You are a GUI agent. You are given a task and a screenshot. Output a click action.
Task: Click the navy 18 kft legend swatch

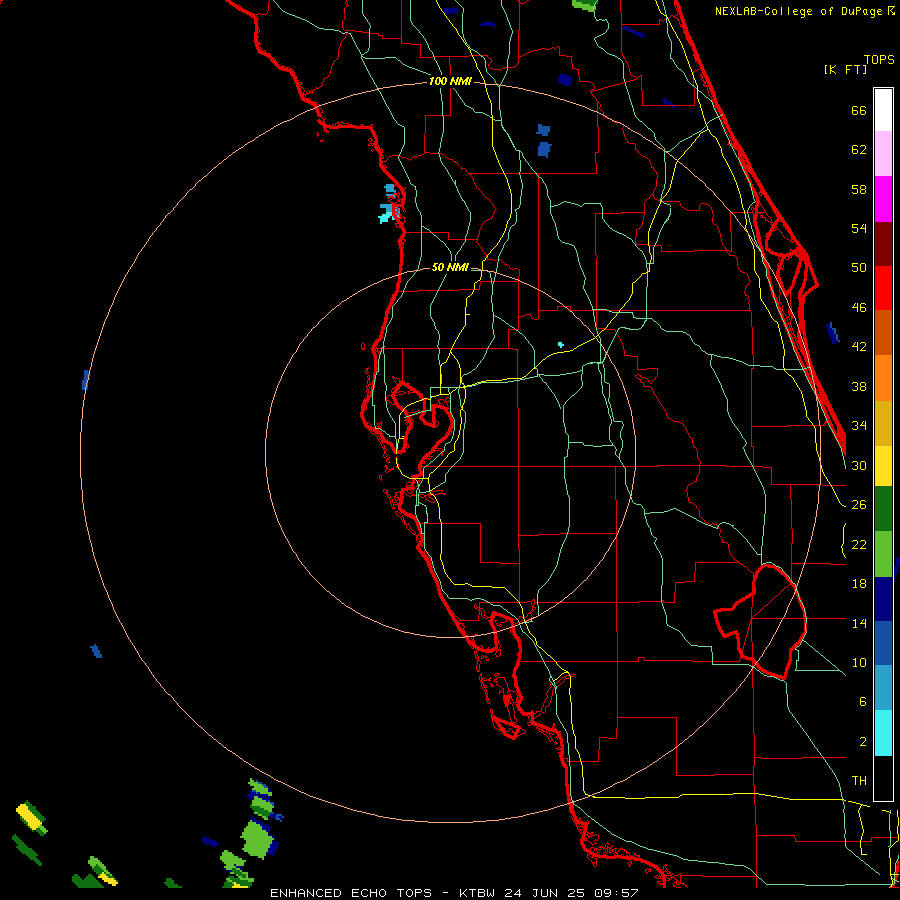pyautogui.click(x=883, y=599)
